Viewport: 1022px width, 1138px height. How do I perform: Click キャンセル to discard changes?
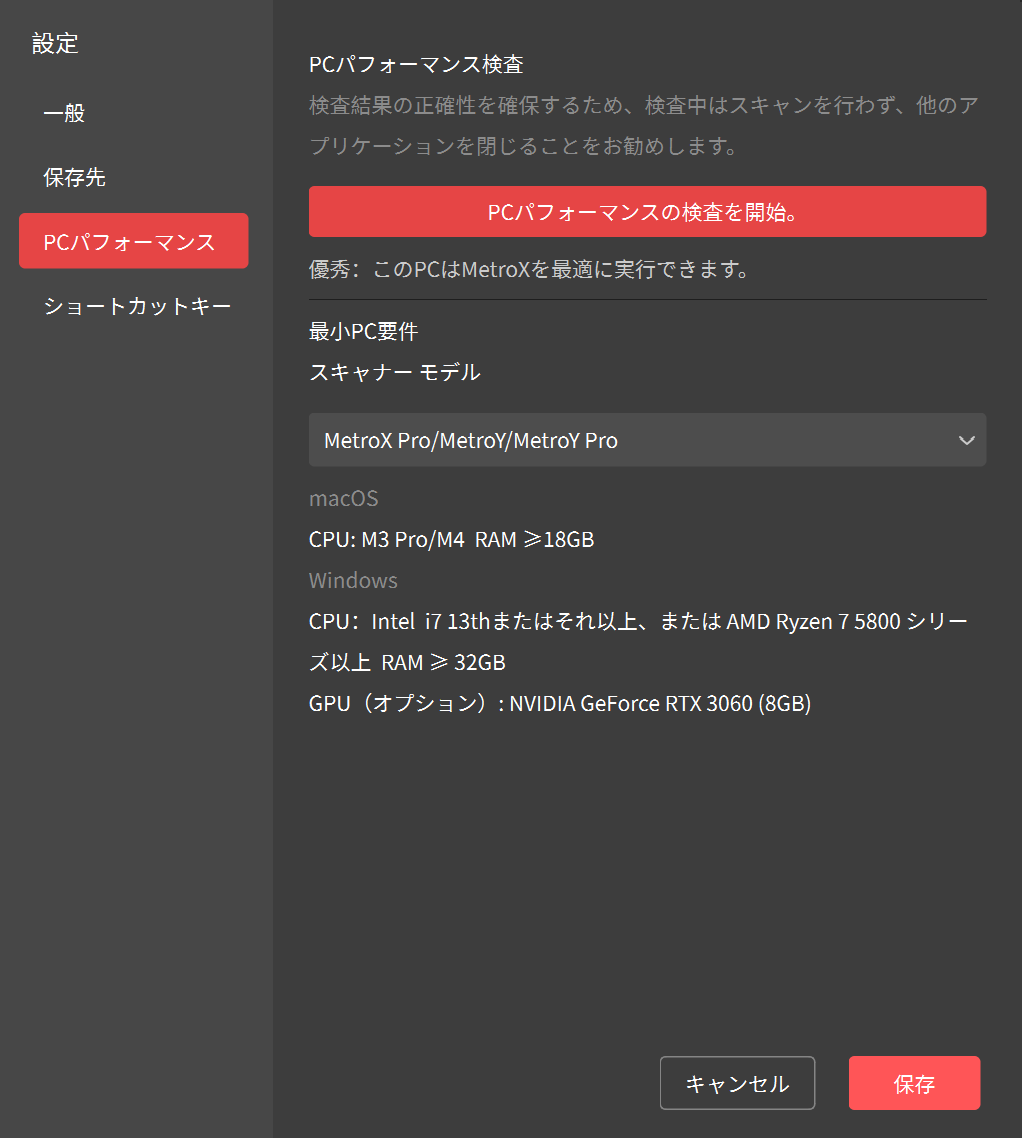tap(737, 1083)
